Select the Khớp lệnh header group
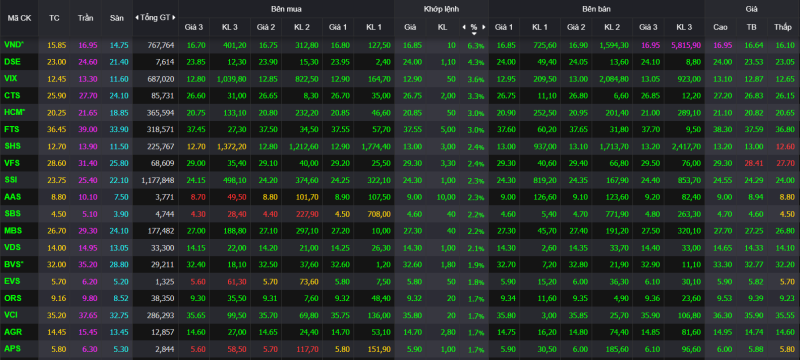 [441, 9]
